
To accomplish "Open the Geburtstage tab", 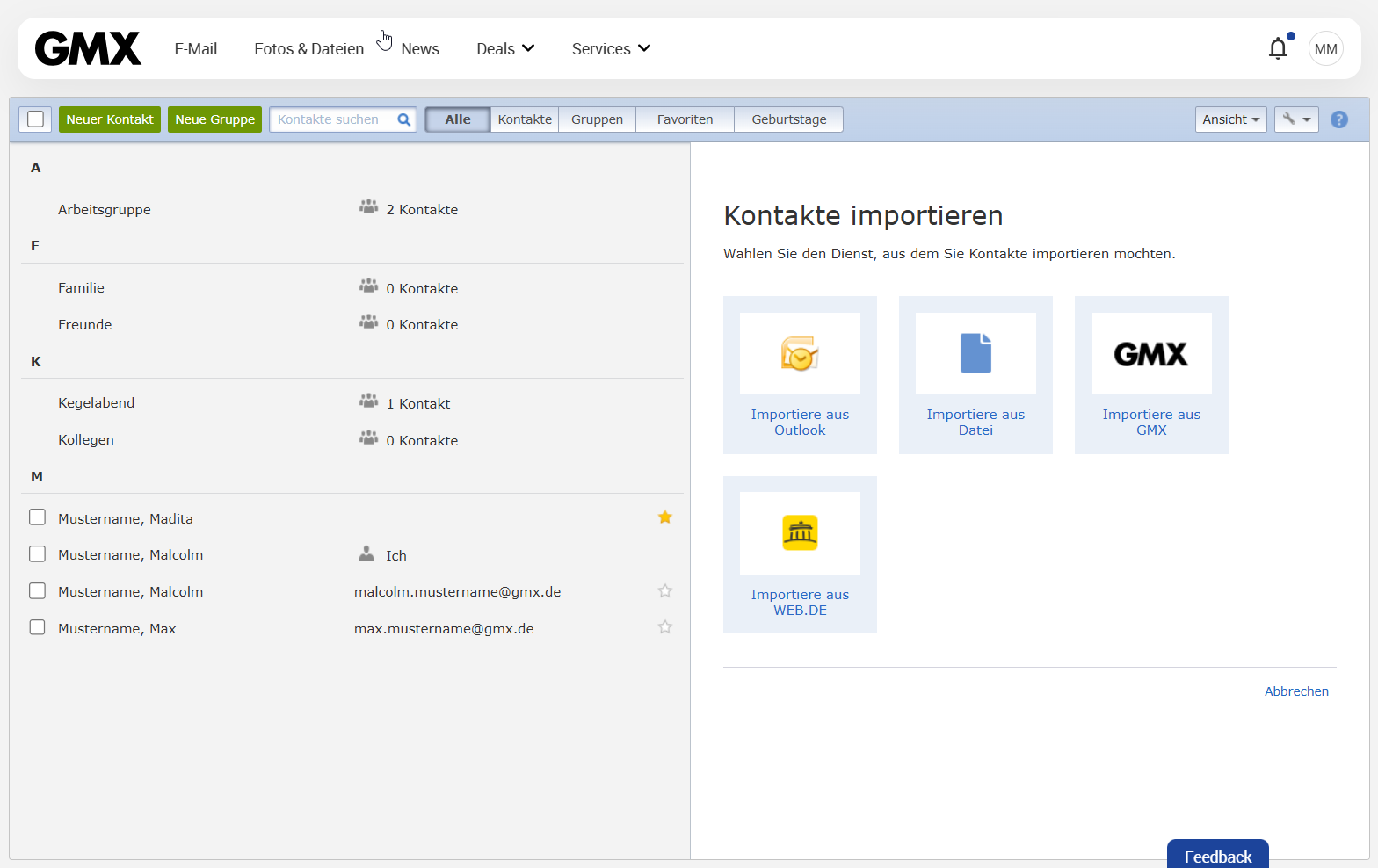I will pos(788,119).
